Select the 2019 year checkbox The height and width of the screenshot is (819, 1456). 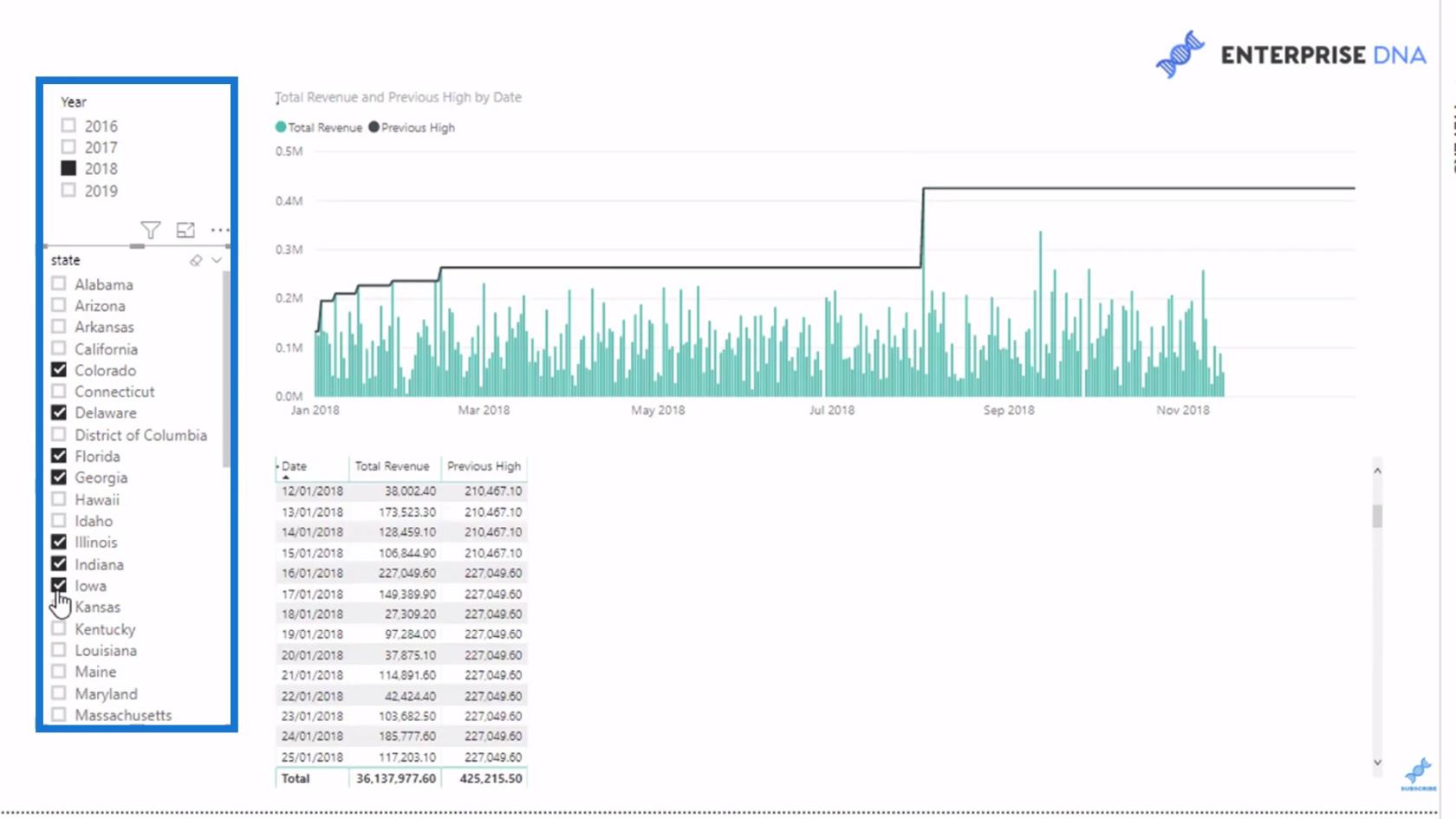click(x=68, y=190)
